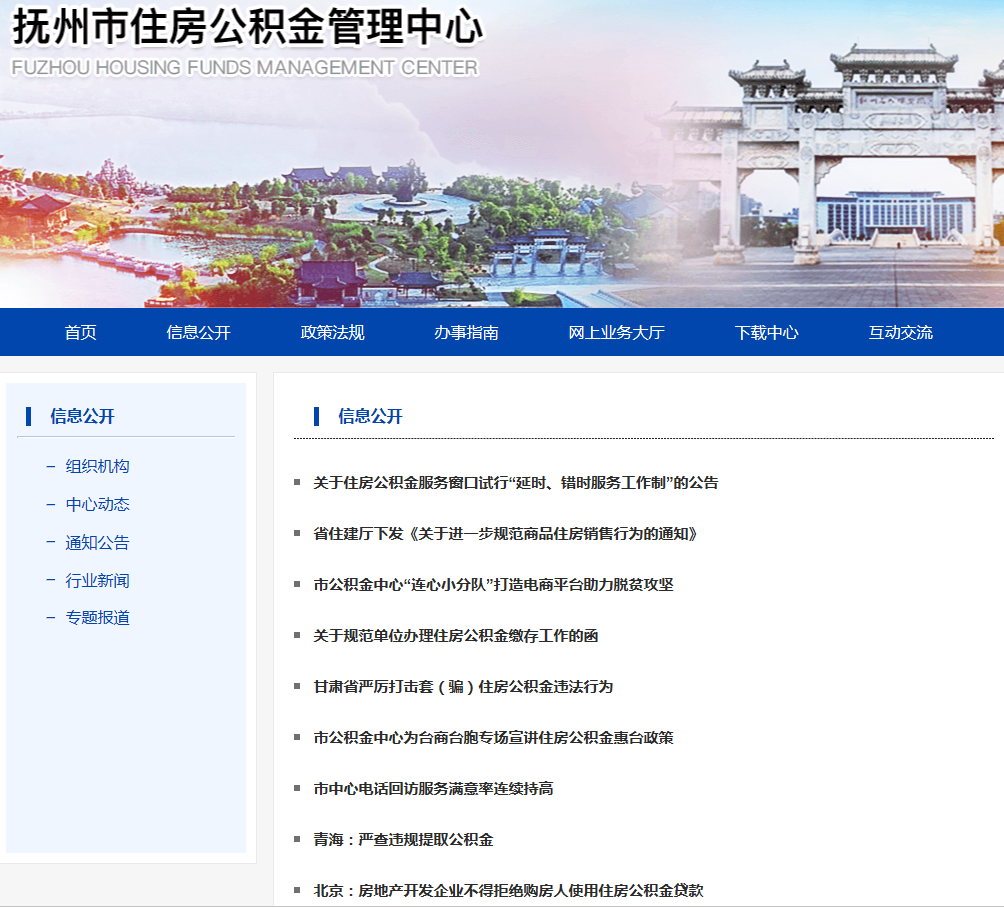
Task: Open article 青海：严查违规提取公积金
Action: click(x=403, y=840)
